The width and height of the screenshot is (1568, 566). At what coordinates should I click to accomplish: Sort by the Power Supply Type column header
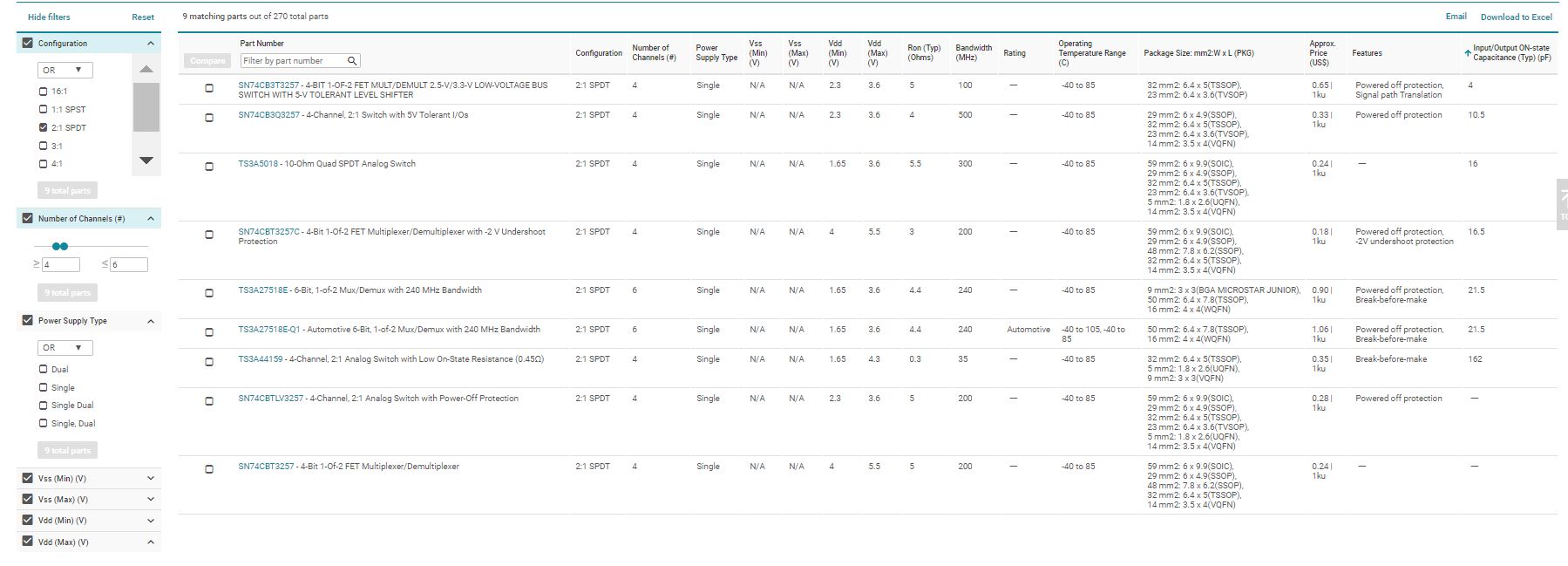(x=716, y=53)
